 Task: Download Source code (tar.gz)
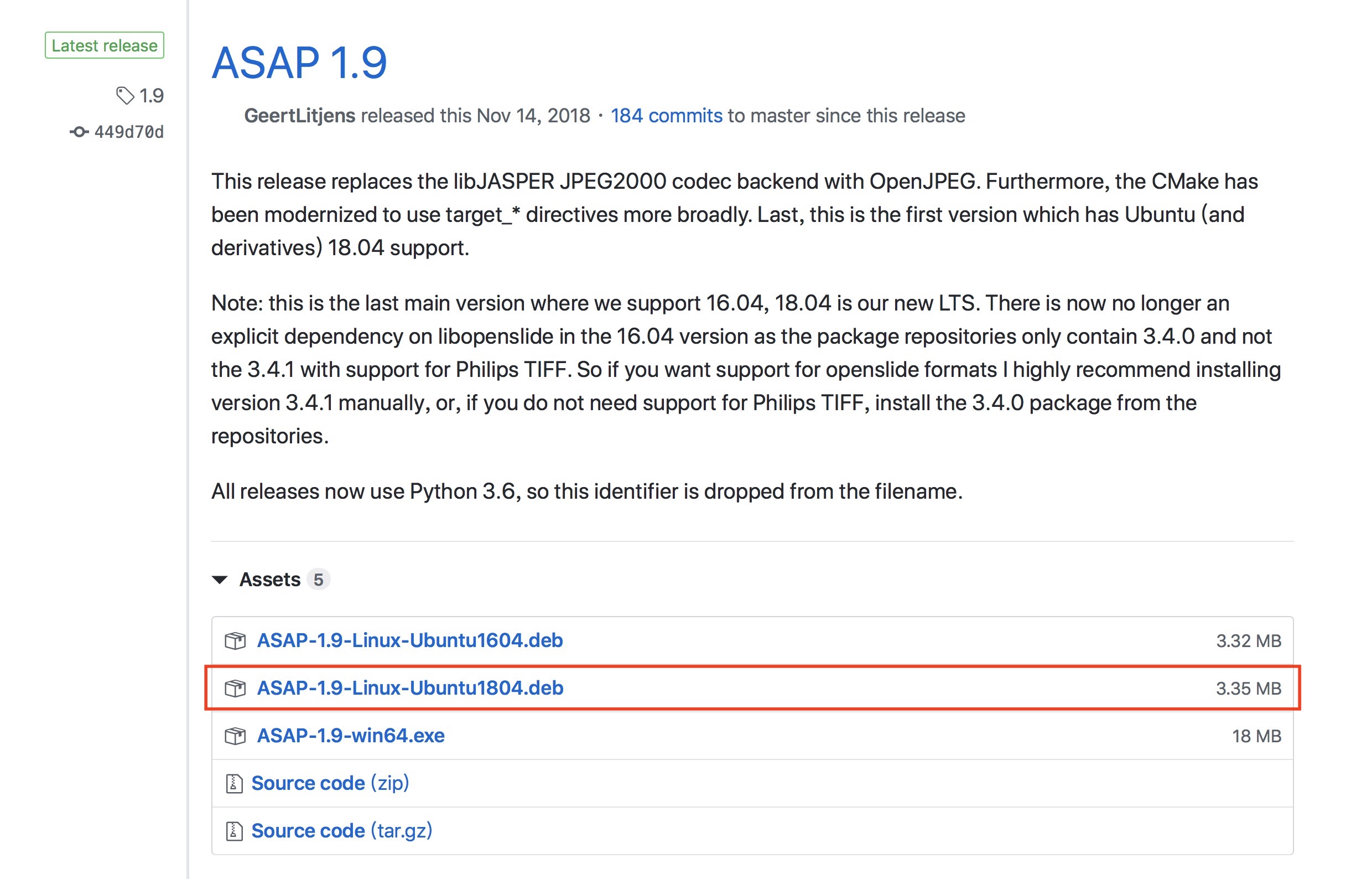point(342,831)
